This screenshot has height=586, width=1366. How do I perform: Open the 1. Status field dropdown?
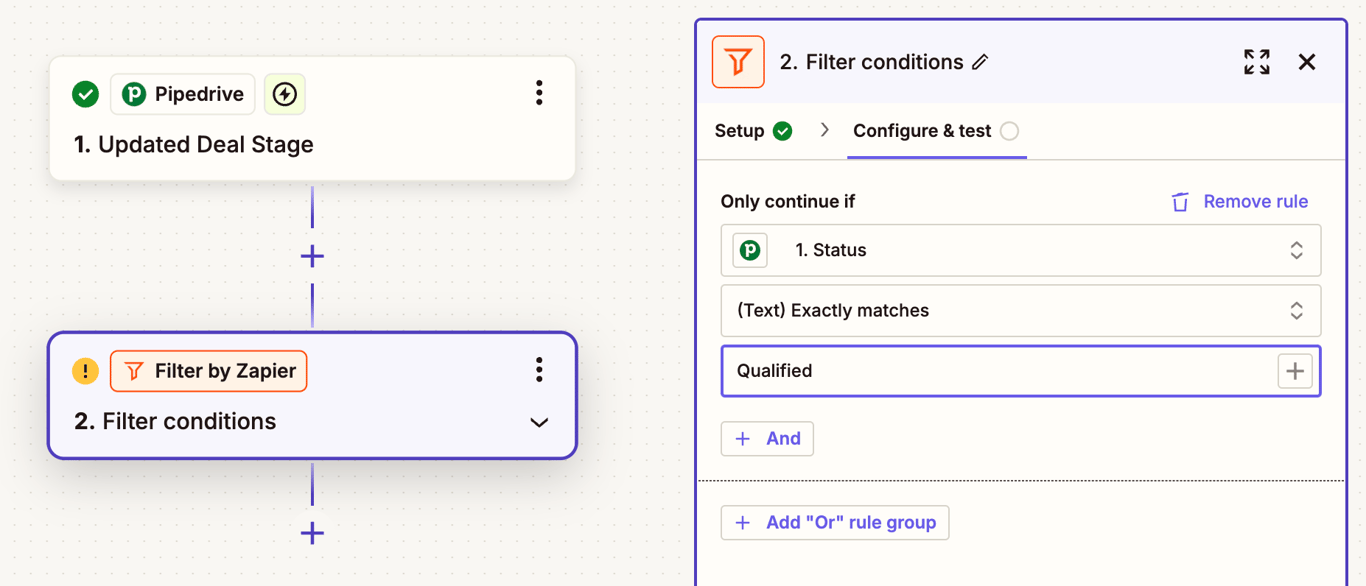pos(1020,250)
